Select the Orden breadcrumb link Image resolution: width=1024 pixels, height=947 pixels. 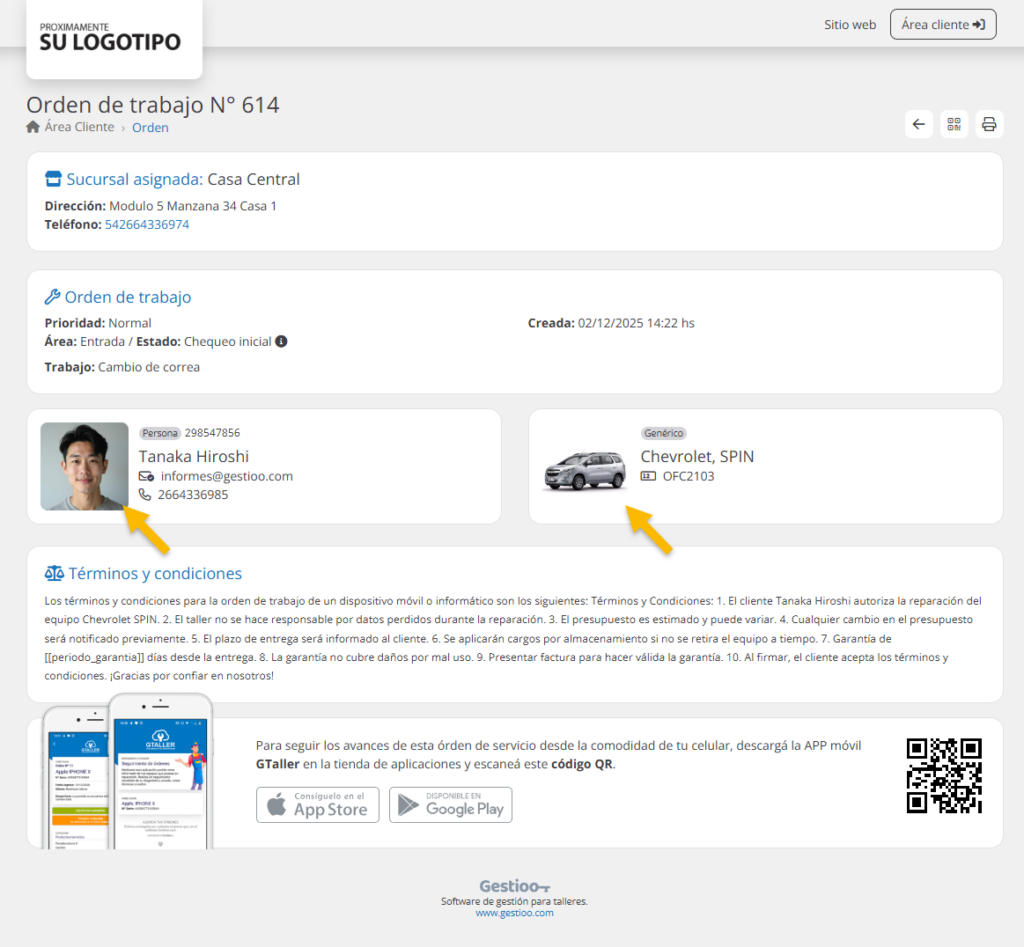[150, 128]
